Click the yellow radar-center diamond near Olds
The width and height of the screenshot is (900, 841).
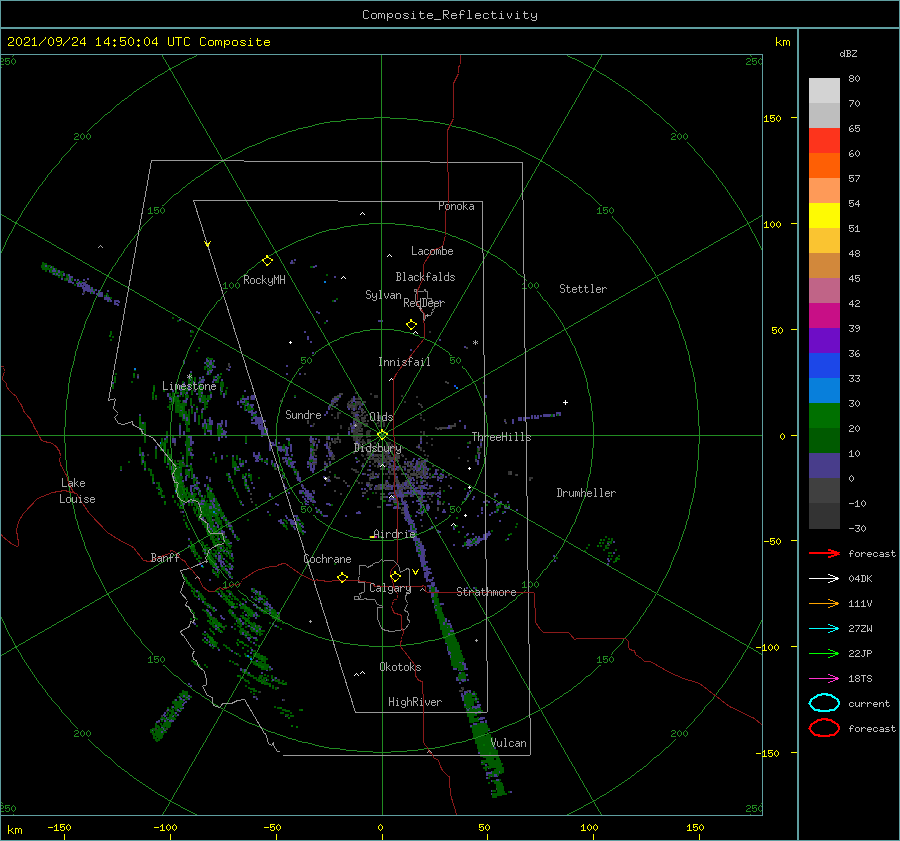[x=382, y=435]
